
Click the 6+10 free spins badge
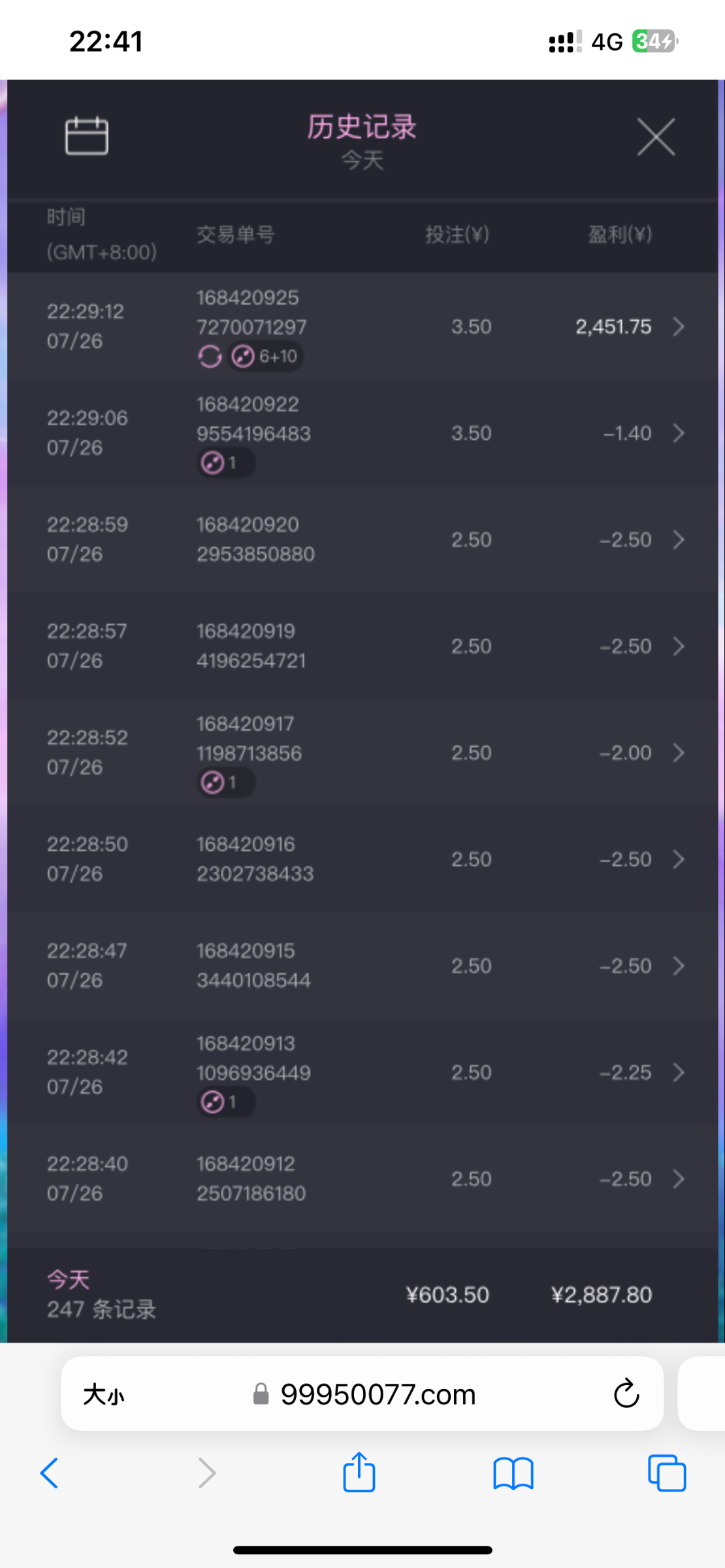click(266, 357)
